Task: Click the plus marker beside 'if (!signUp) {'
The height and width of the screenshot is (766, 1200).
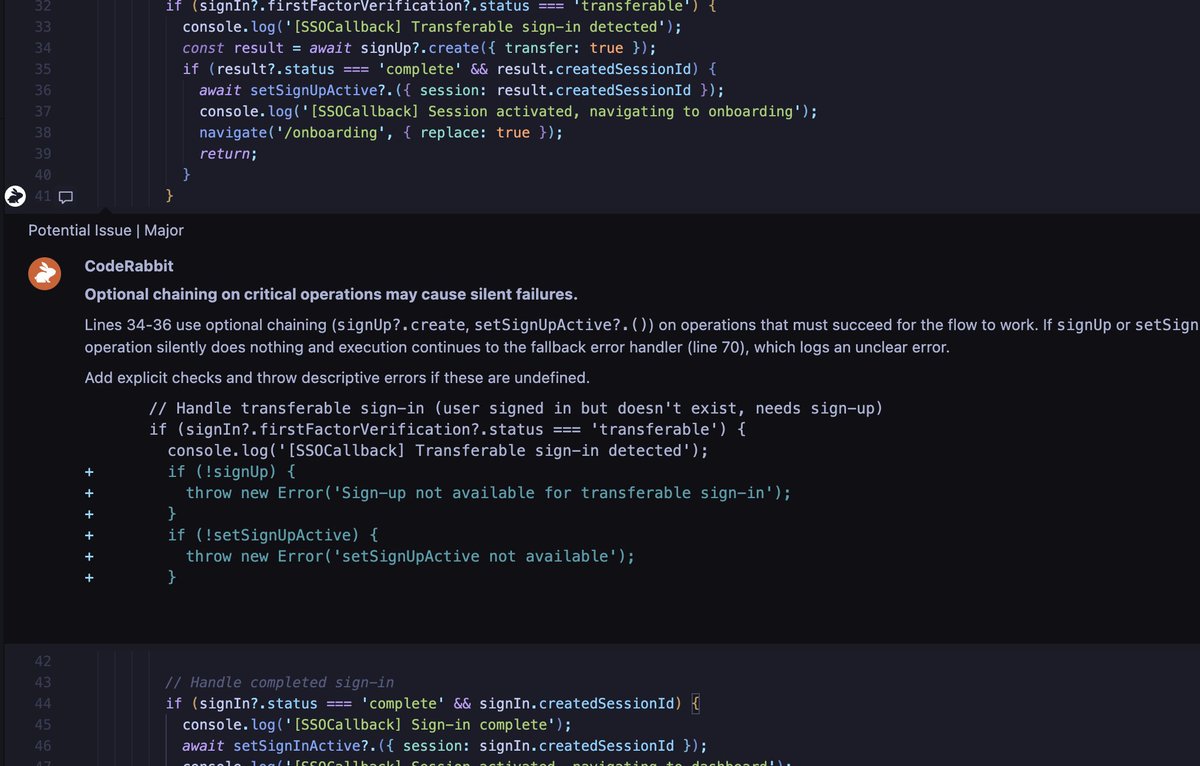Action: coord(89,471)
